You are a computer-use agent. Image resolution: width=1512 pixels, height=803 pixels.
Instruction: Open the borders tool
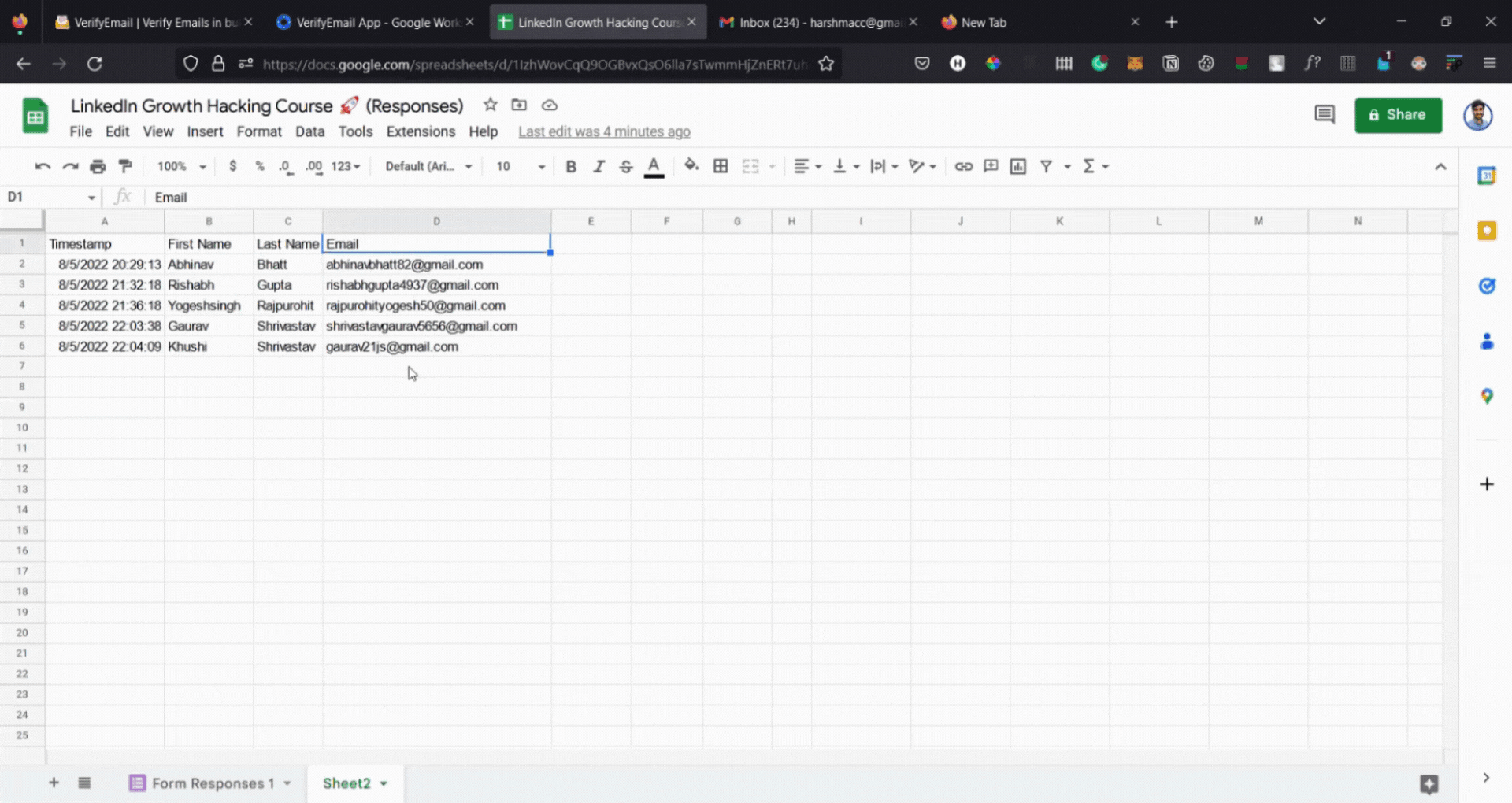(x=721, y=166)
